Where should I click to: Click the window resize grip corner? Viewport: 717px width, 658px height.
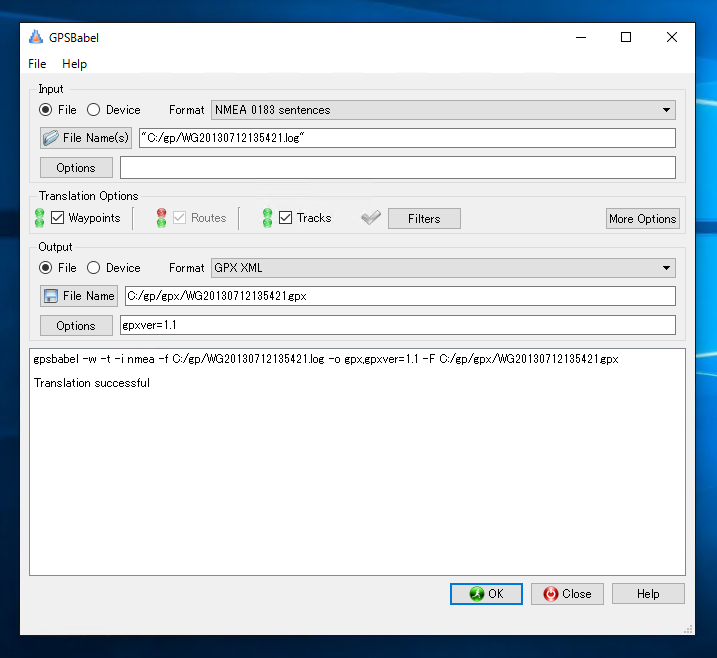[688, 629]
